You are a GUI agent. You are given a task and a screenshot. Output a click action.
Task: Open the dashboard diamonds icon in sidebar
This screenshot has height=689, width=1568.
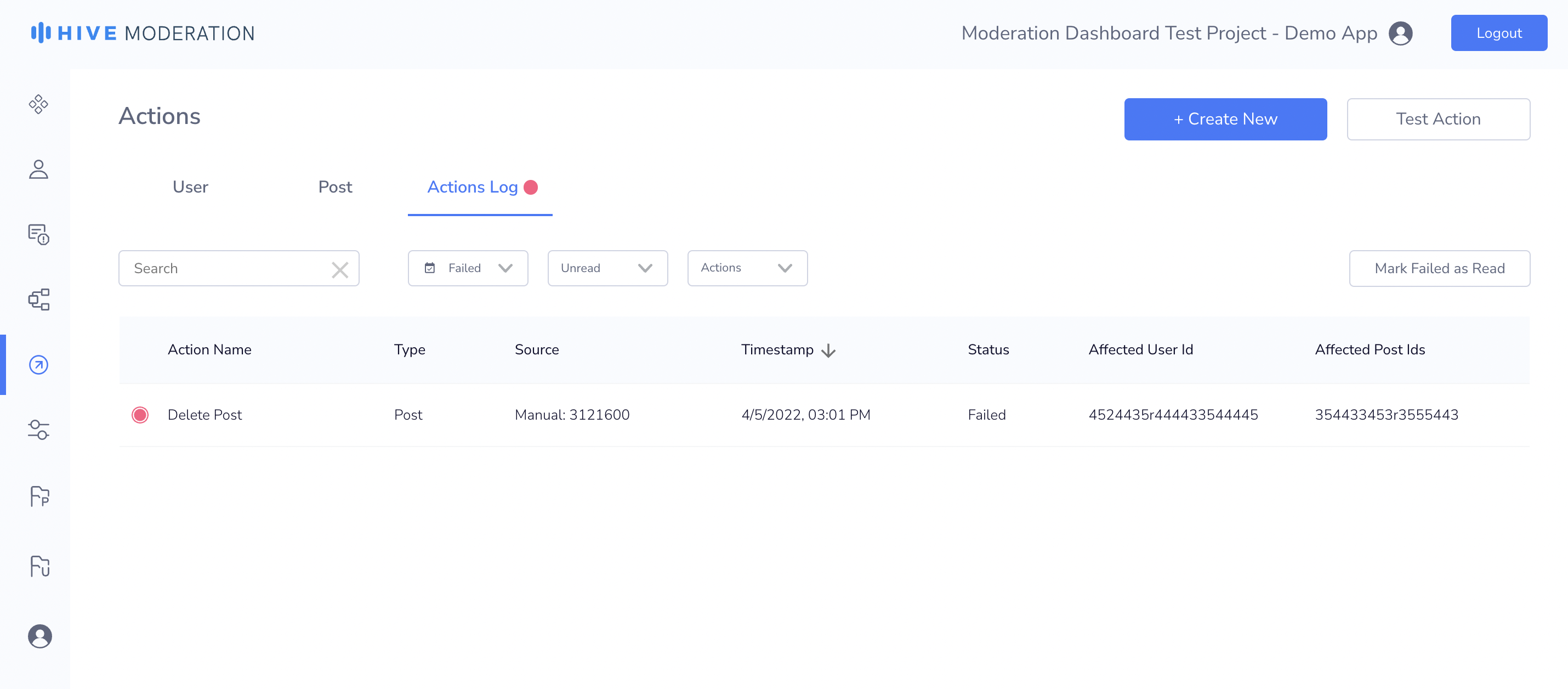coord(38,104)
